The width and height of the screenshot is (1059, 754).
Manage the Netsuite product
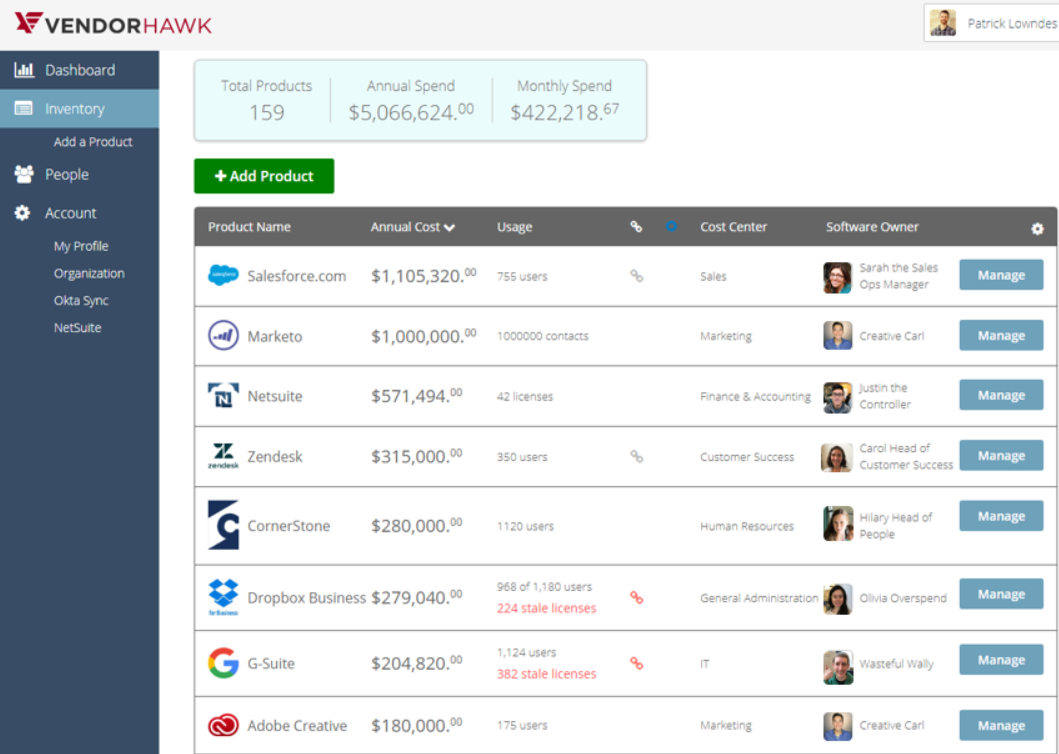tap(1001, 395)
